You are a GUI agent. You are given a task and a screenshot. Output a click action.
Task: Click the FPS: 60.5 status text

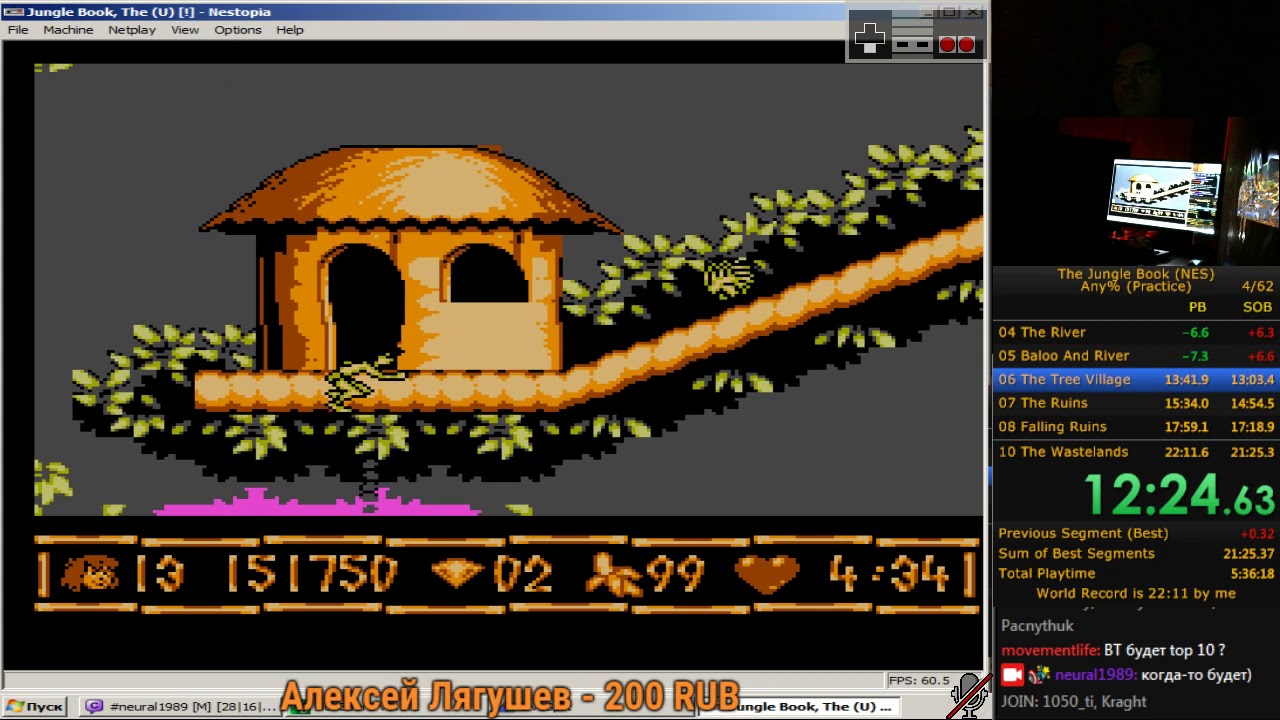point(918,680)
